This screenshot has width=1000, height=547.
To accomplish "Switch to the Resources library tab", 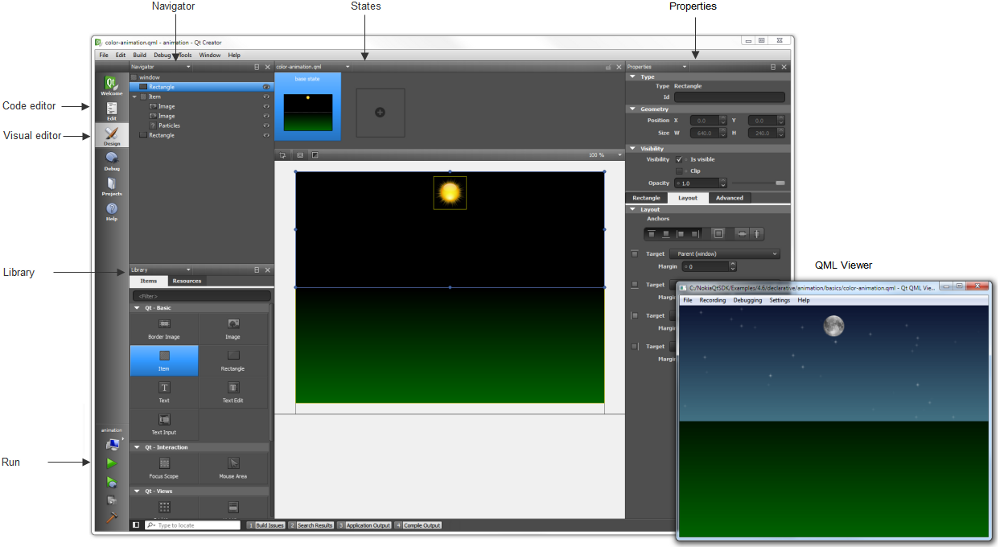I will pos(186,281).
